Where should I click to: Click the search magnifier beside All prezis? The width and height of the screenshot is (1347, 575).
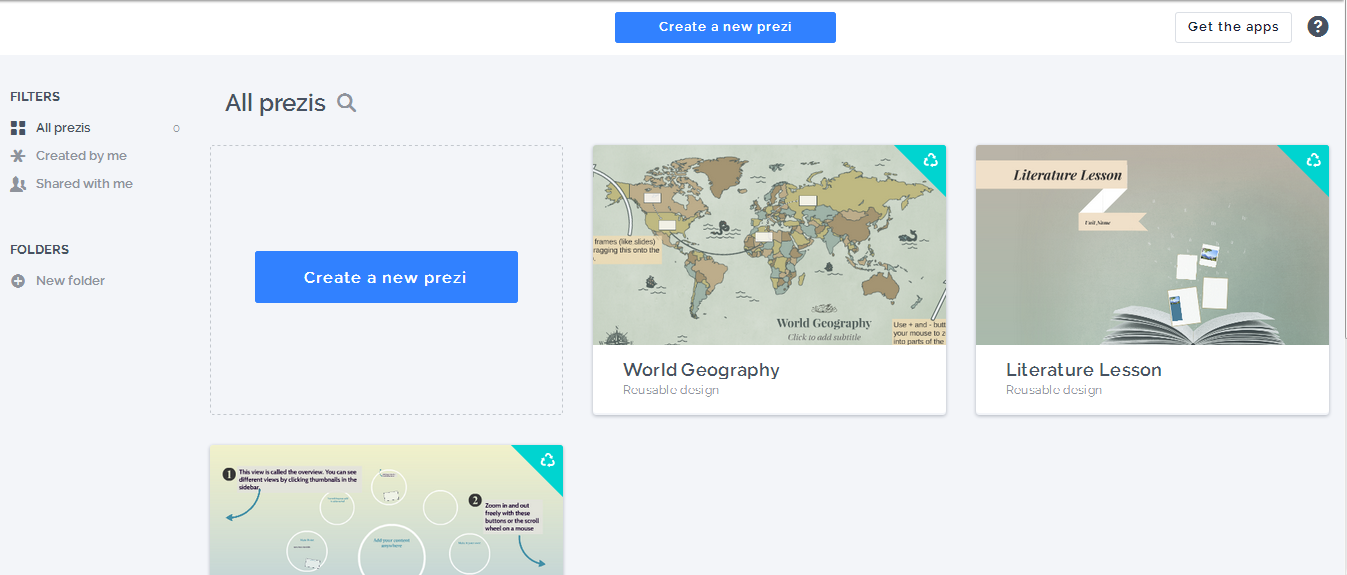346,102
